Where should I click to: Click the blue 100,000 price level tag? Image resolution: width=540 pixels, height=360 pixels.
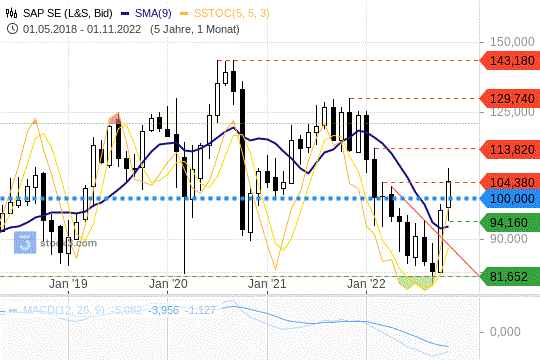510,199
